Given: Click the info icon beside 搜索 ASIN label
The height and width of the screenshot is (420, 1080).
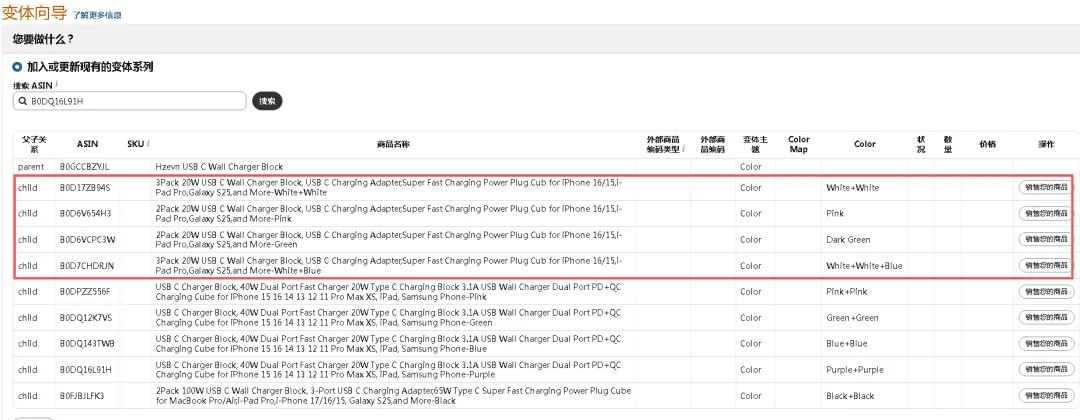Looking at the screenshot, I should click(x=56, y=84).
